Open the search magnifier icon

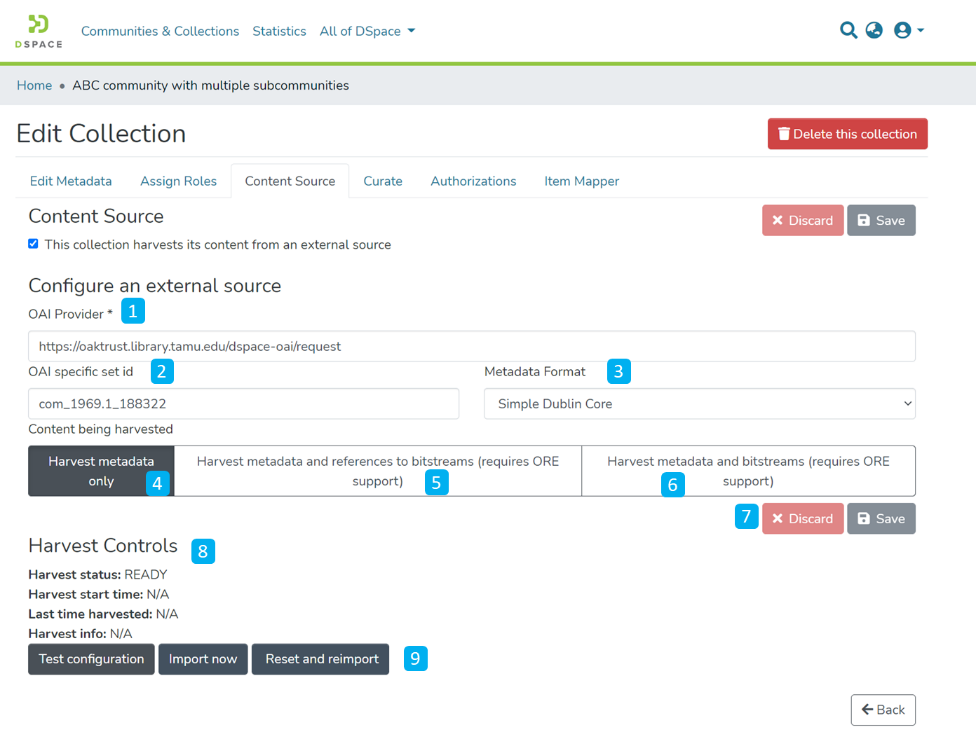(x=848, y=31)
